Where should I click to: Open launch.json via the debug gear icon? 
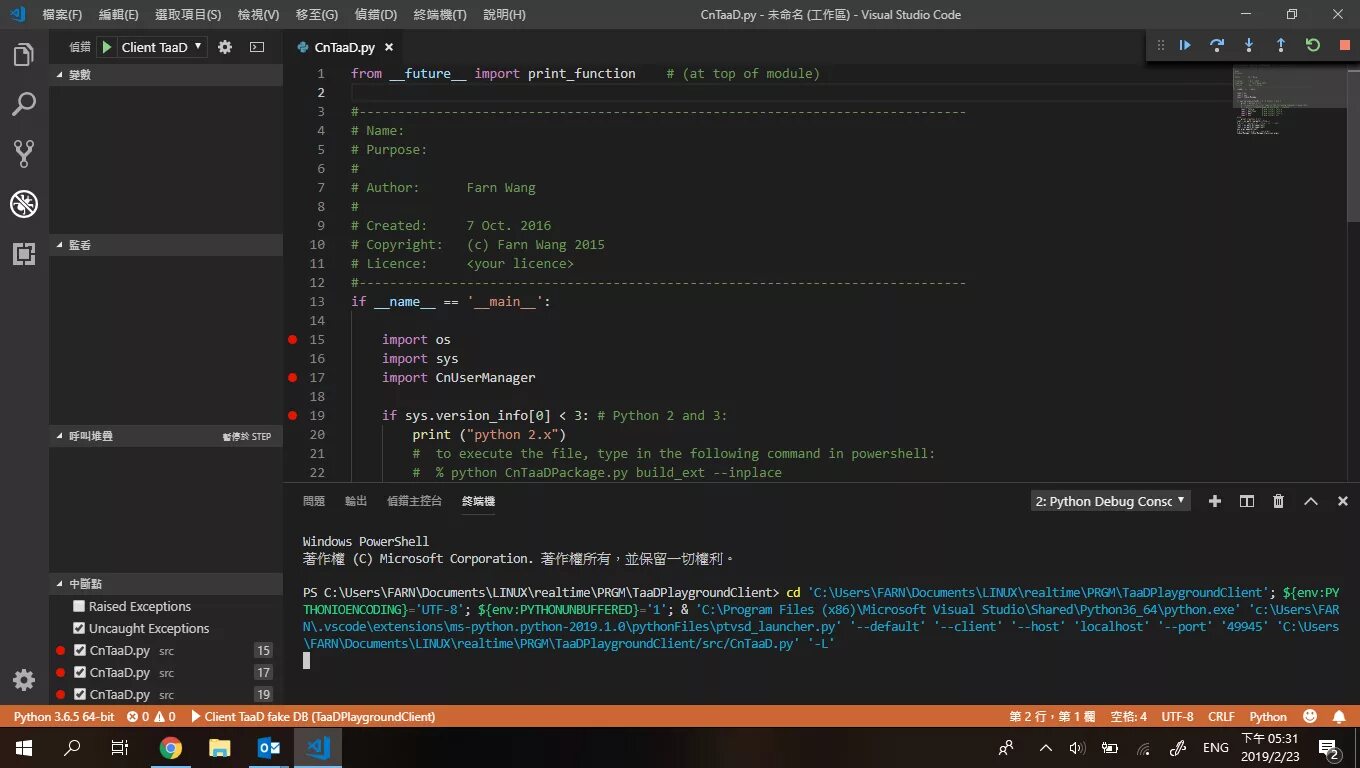[225, 47]
